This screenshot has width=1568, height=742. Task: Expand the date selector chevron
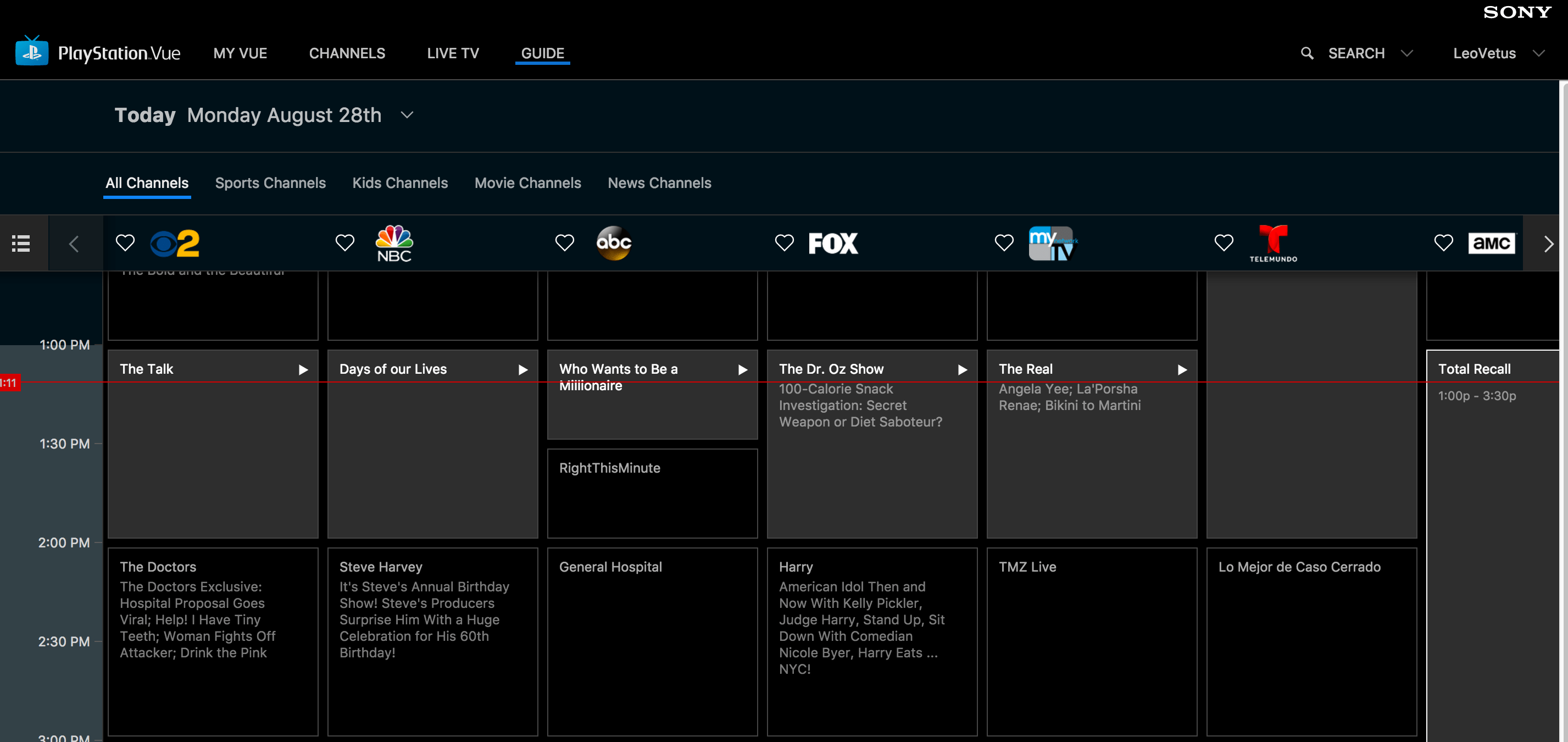click(x=407, y=115)
